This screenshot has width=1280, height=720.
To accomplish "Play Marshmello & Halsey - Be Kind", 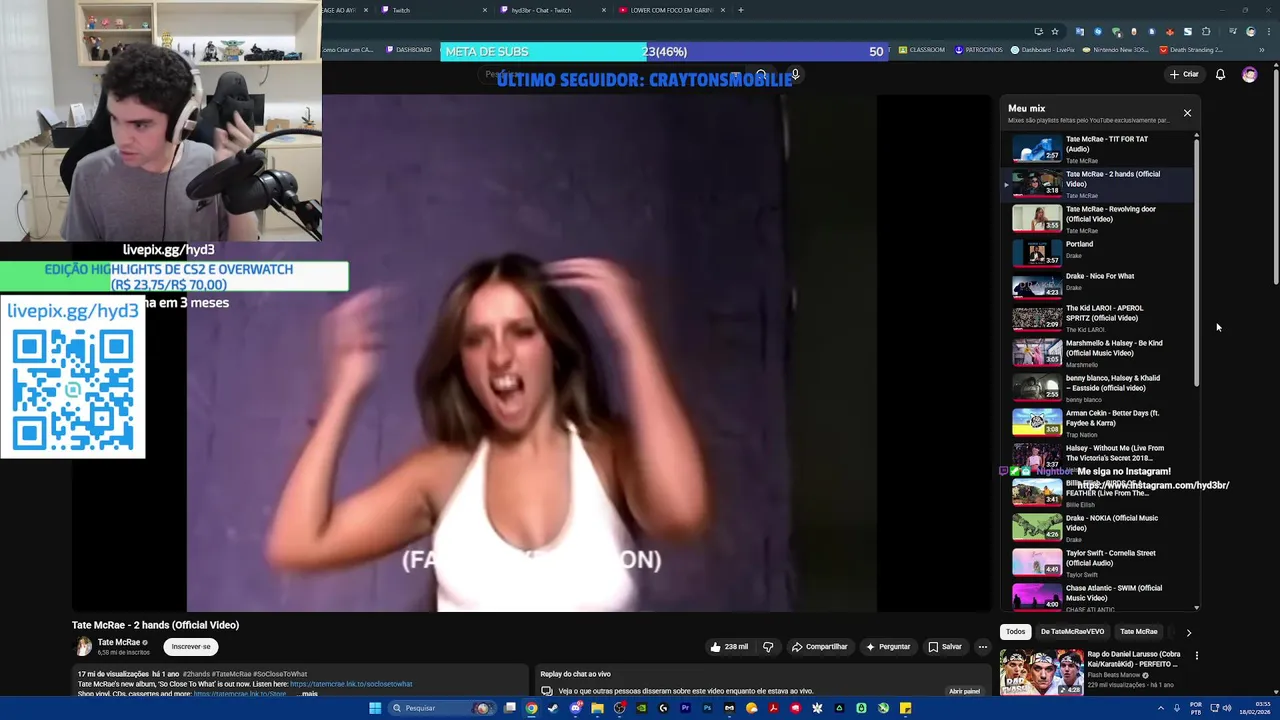I will (1097, 353).
